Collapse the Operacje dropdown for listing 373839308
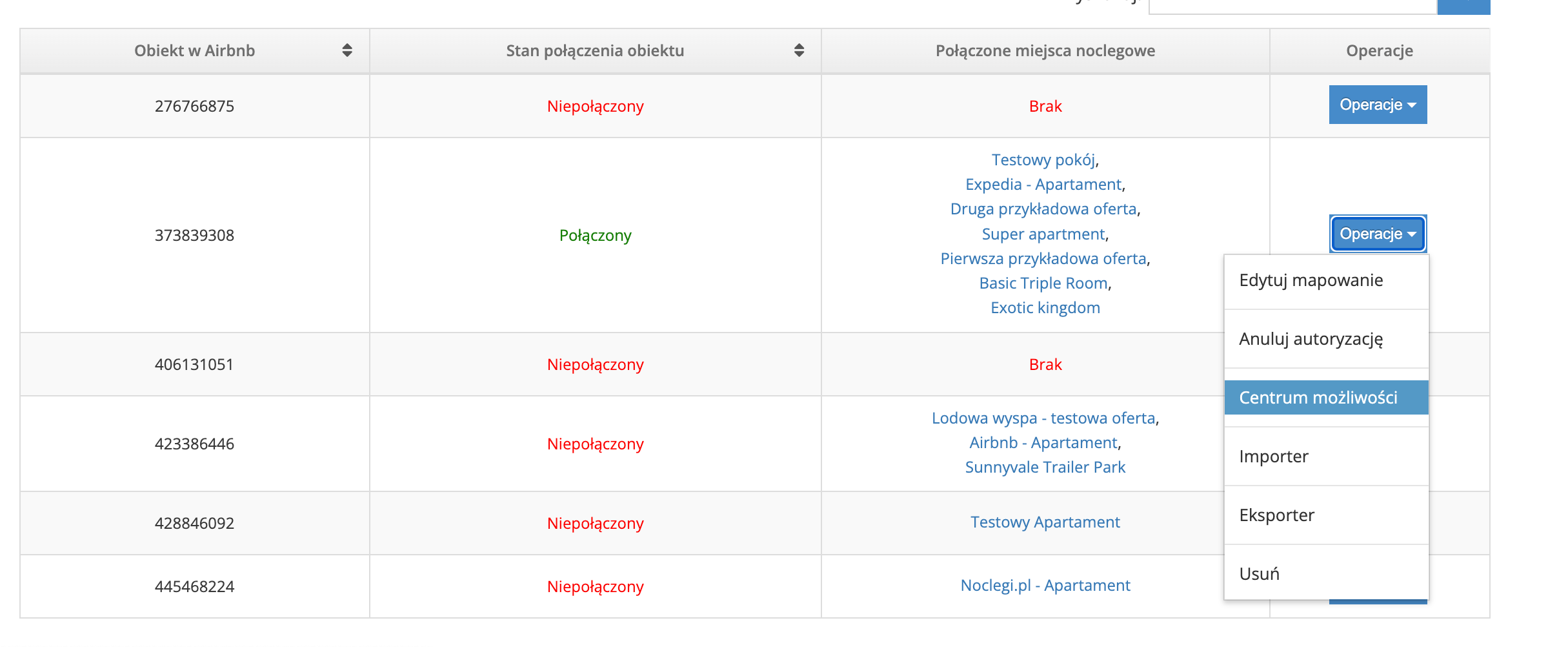 (x=1378, y=234)
